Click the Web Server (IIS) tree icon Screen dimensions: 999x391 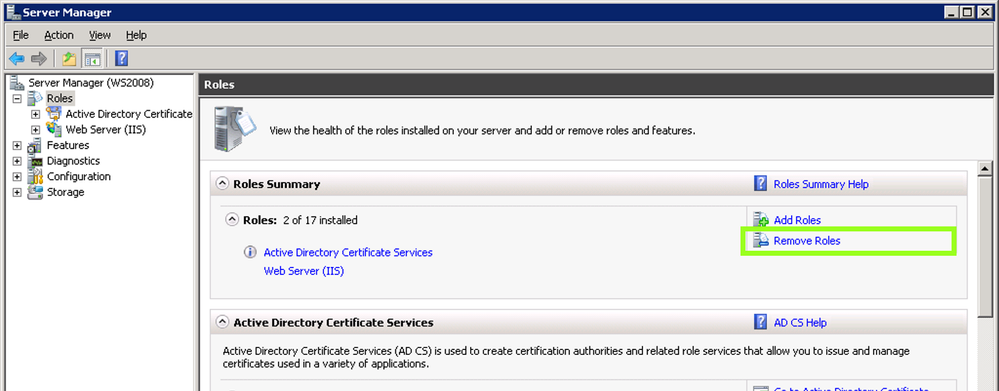tap(55, 130)
